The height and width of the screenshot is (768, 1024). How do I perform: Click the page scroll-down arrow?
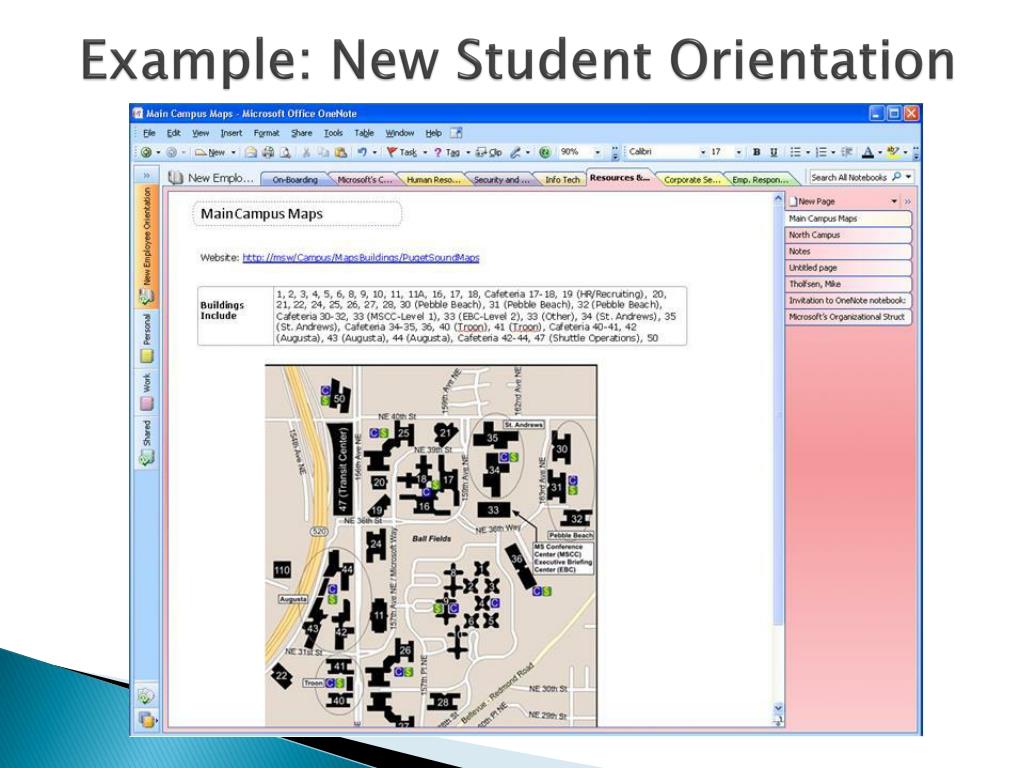click(x=777, y=708)
